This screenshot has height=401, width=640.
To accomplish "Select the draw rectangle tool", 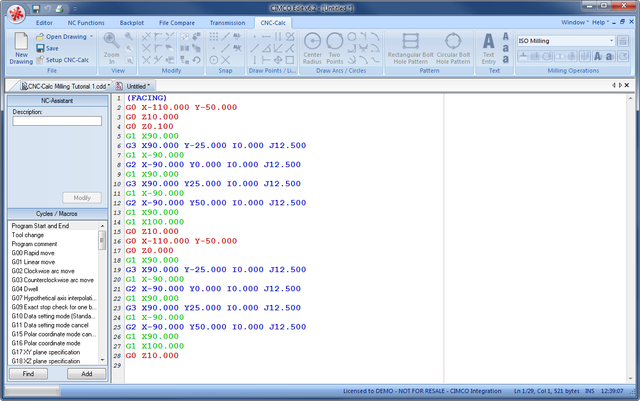I will pos(290,60).
